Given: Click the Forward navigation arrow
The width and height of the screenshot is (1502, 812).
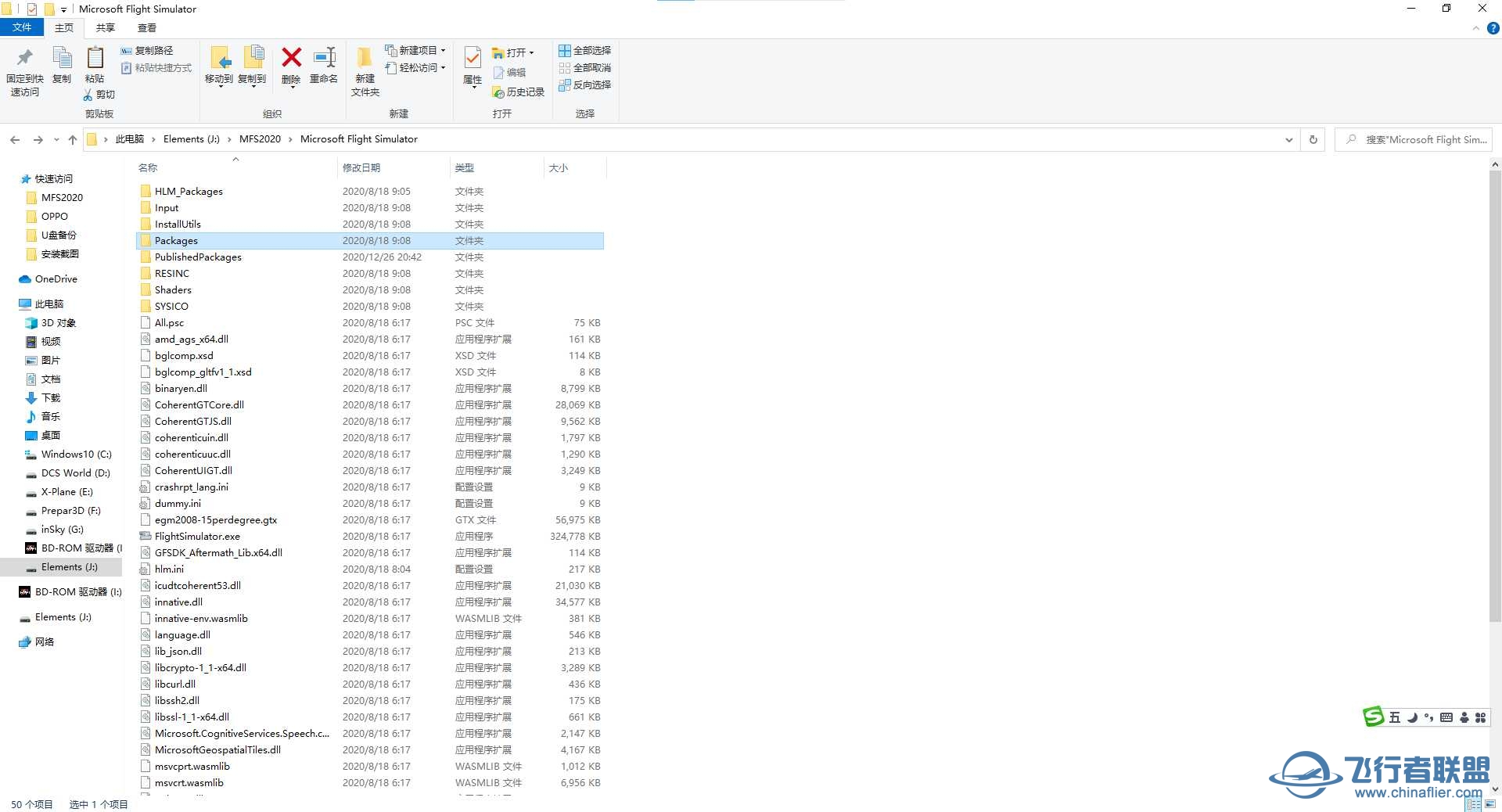Looking at the screenshot, I should [x=38, y=139].
